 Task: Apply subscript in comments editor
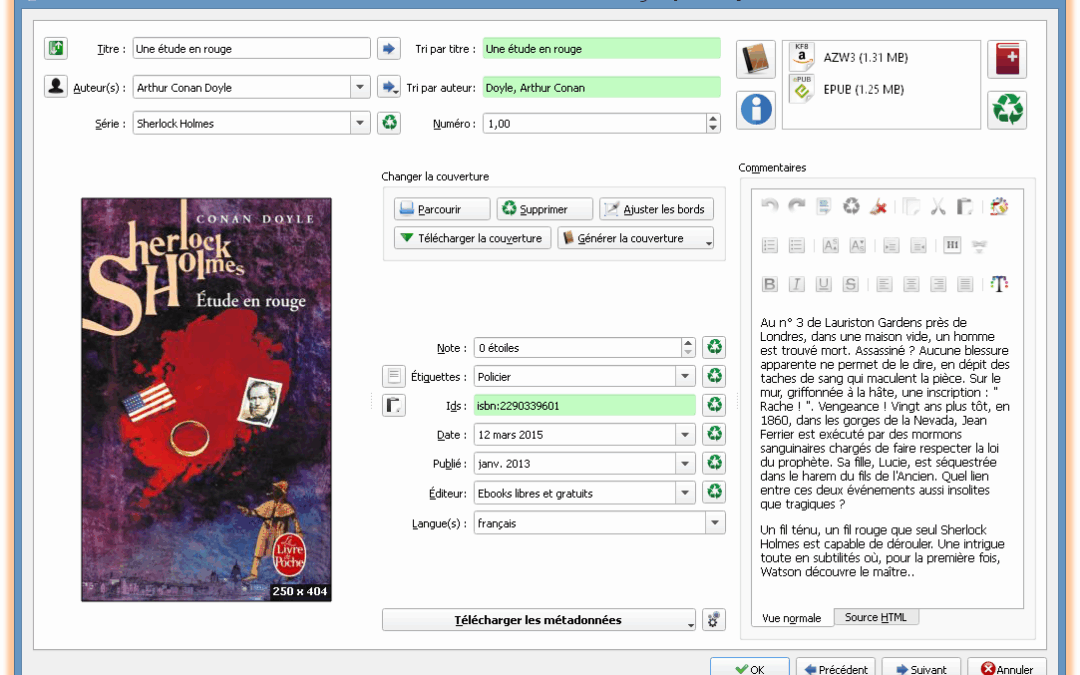pos(858,245)
